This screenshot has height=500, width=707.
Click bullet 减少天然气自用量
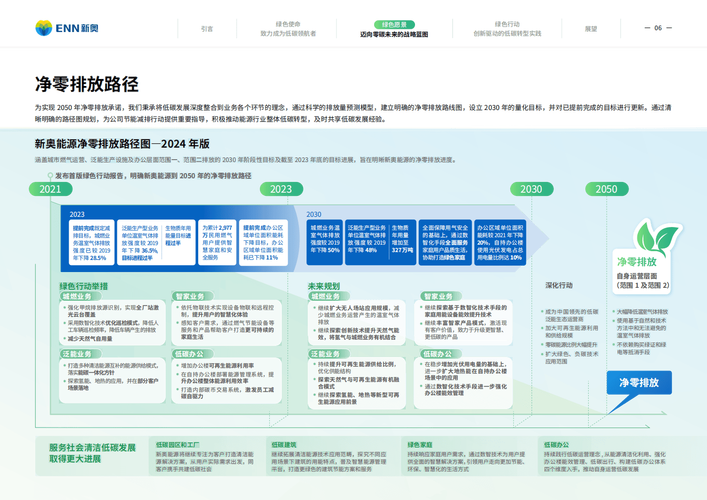[90, 339]
